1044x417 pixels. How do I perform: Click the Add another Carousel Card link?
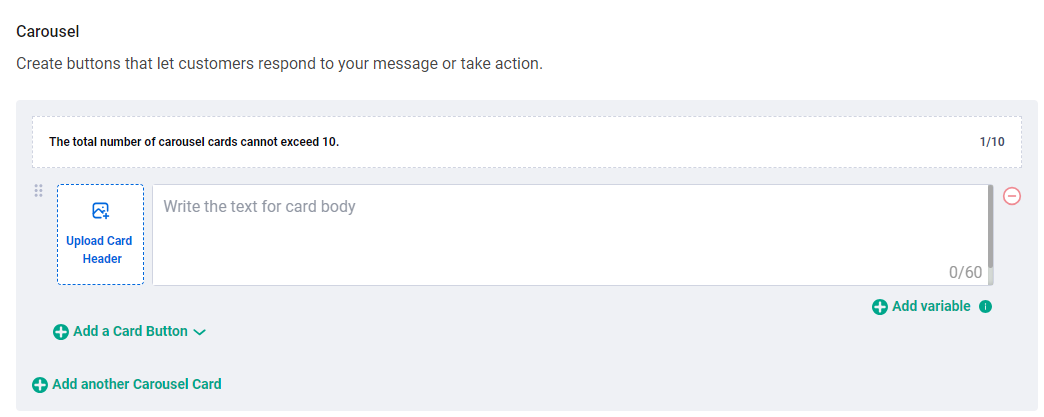pyautogui.click(x=137, y=384)
